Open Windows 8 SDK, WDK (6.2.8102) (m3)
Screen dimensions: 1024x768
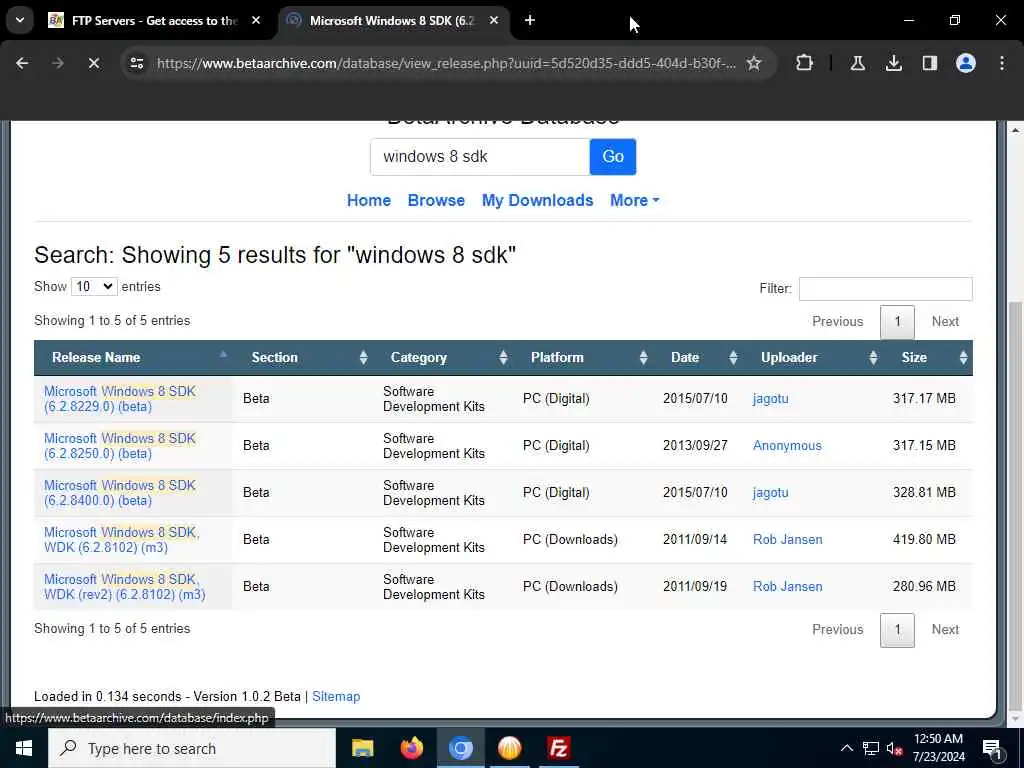[x=122, y=540]
